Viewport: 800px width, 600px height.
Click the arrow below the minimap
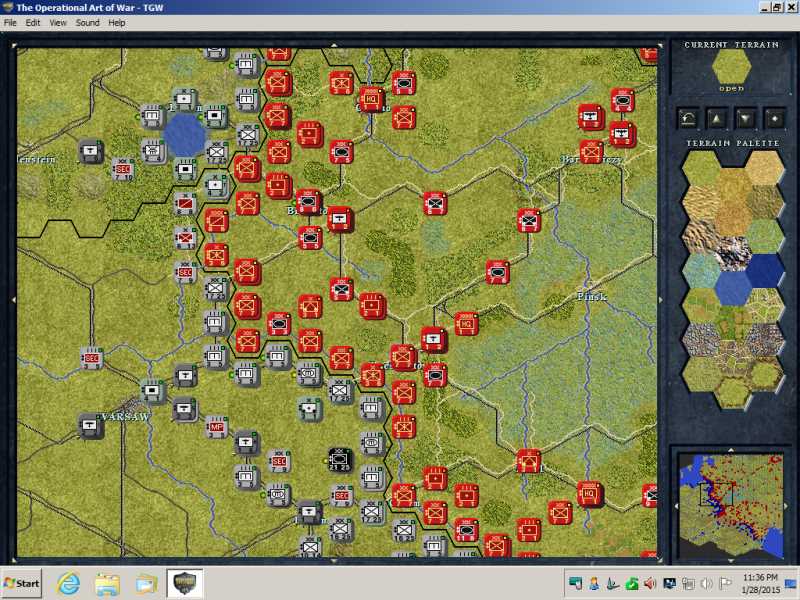pos(731,561)
